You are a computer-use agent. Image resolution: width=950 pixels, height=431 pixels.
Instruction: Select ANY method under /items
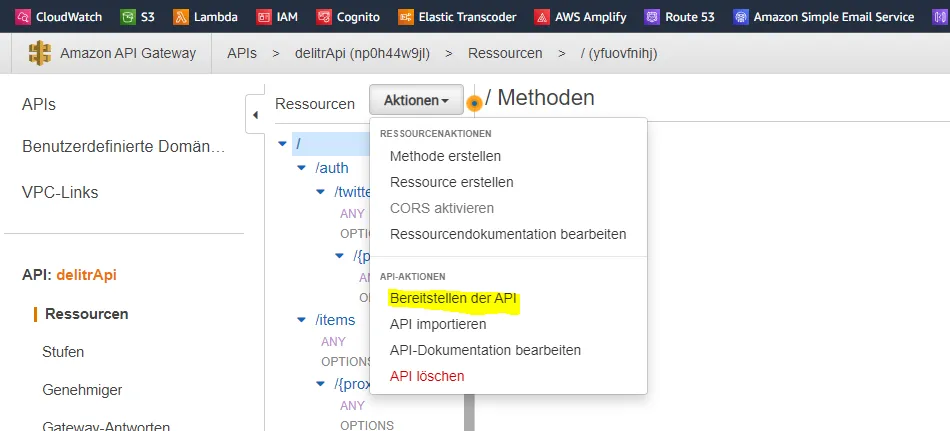[x=333, y=342]
